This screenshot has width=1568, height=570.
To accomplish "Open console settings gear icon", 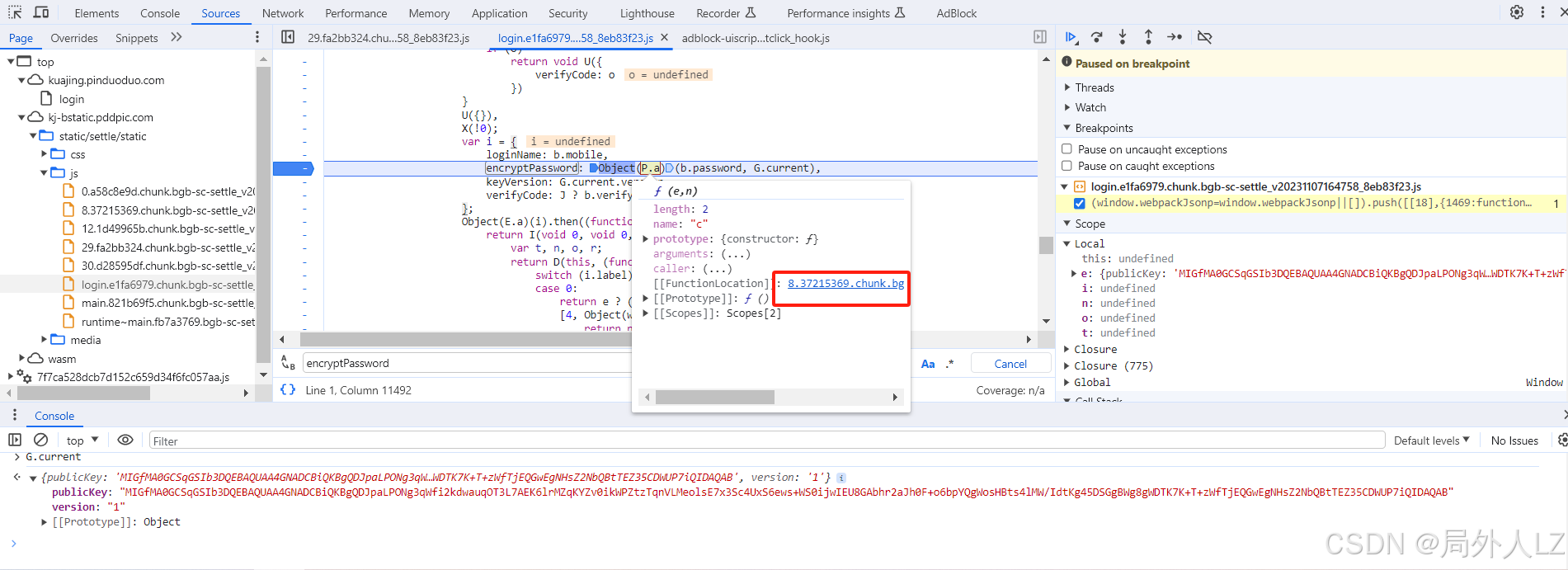I will 1561,440.
